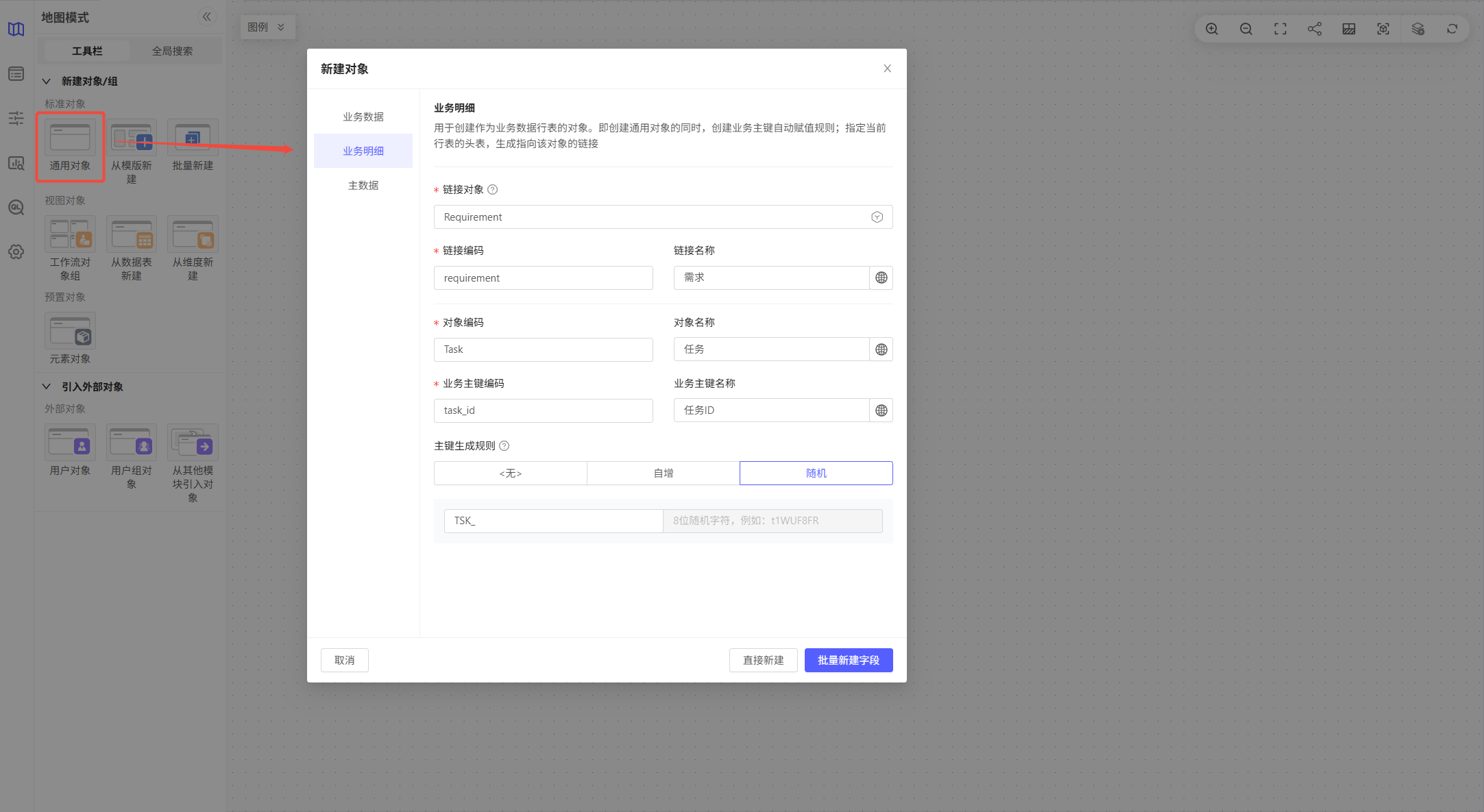The height and width of the screenshot is (812, 1484).
Task: Select the 业务明细 object type
Action: [x=363, y=151]
